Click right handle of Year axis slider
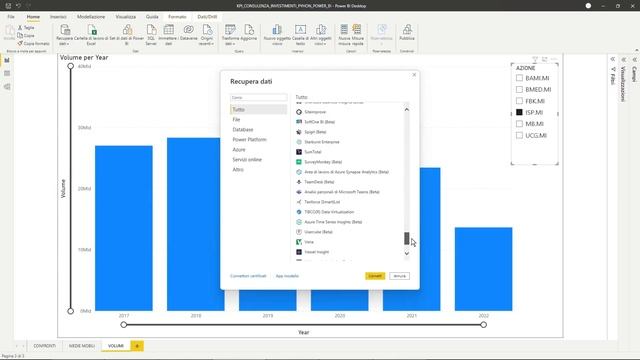The height and width of the screenshot is (360, 640). coord(483,325)
